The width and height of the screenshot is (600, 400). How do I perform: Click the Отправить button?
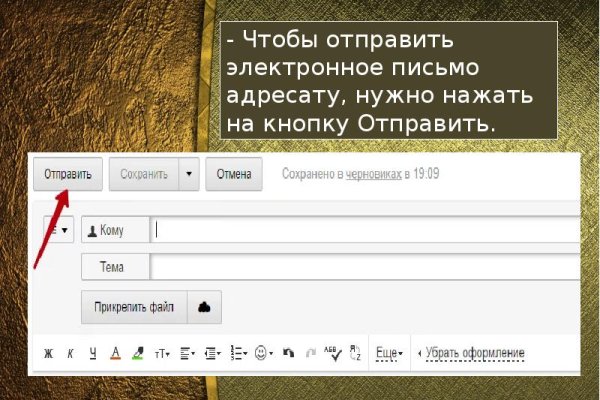pyautogui.click(x=67, y=173)
